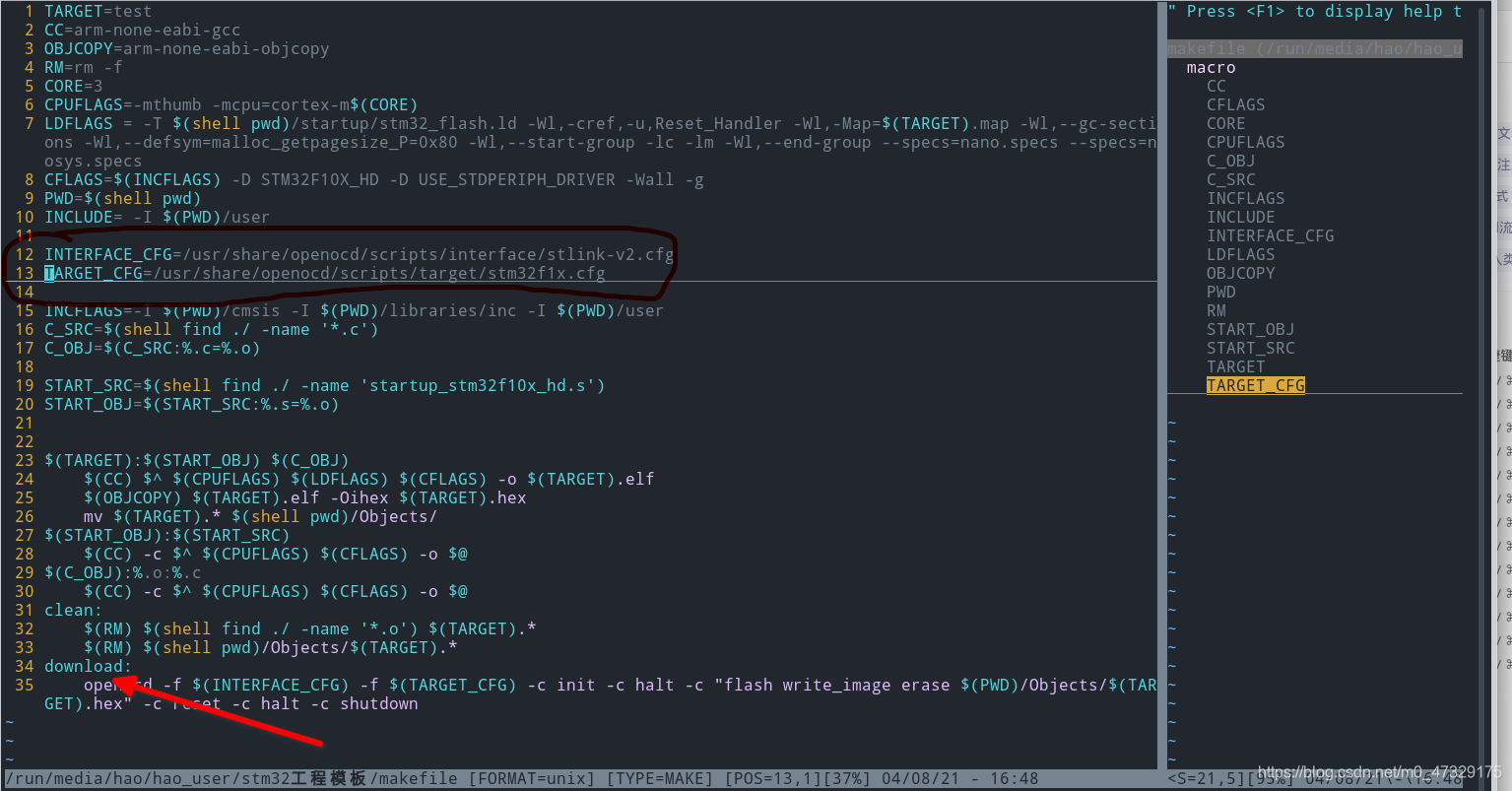Select CFLAGS in the tagbar list

click(x=1235, y=104)
